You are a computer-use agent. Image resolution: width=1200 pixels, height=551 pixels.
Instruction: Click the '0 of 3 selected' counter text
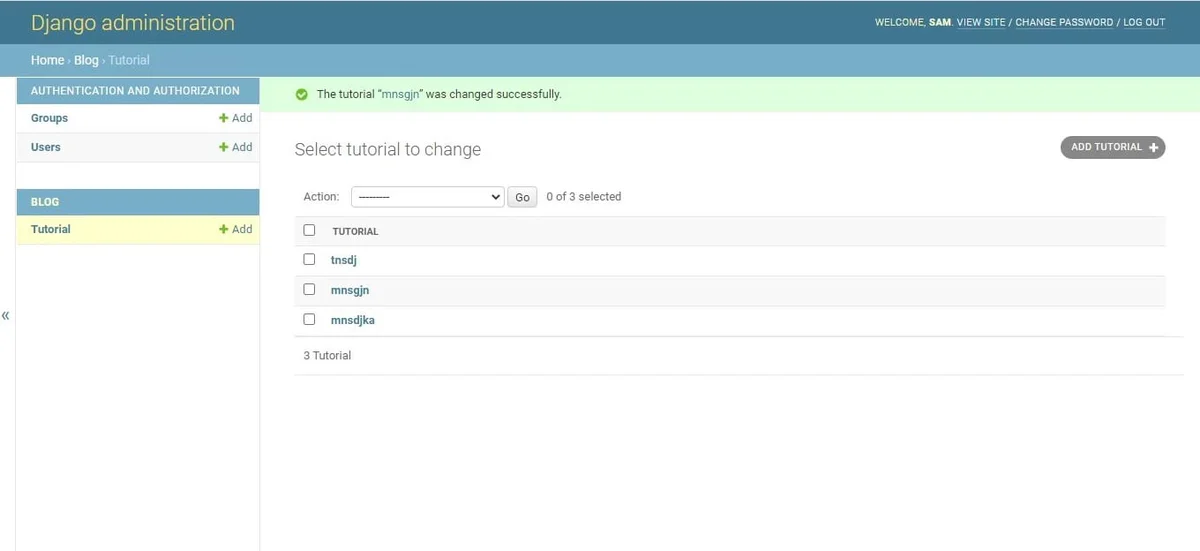click(x=584, y=197)
